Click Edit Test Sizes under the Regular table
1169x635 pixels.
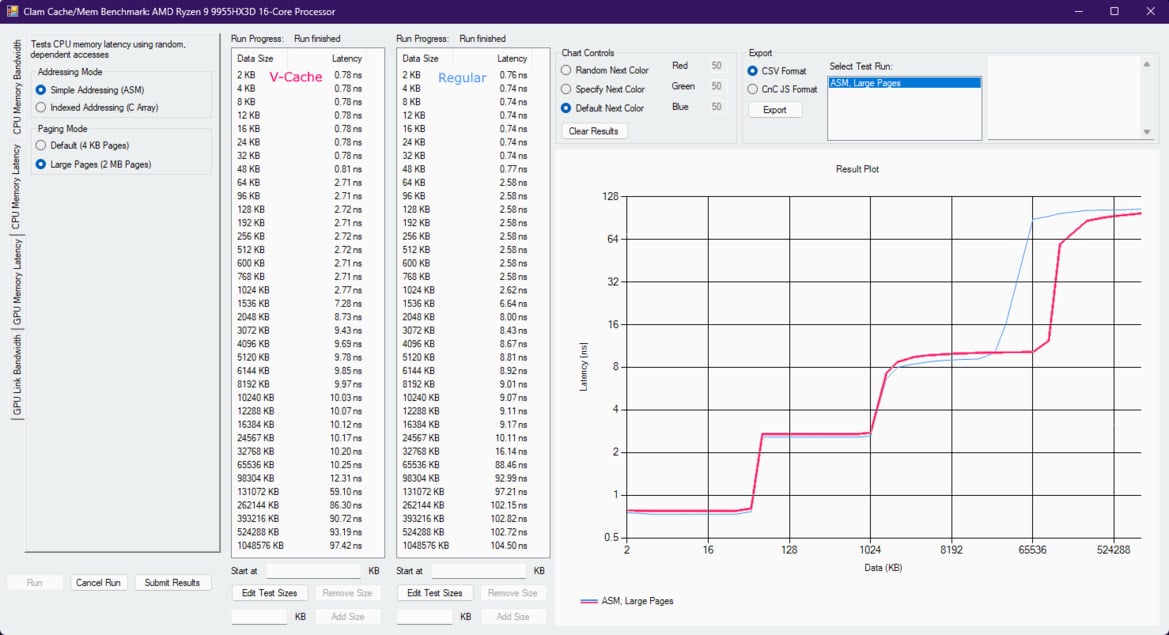pos(435,593)
